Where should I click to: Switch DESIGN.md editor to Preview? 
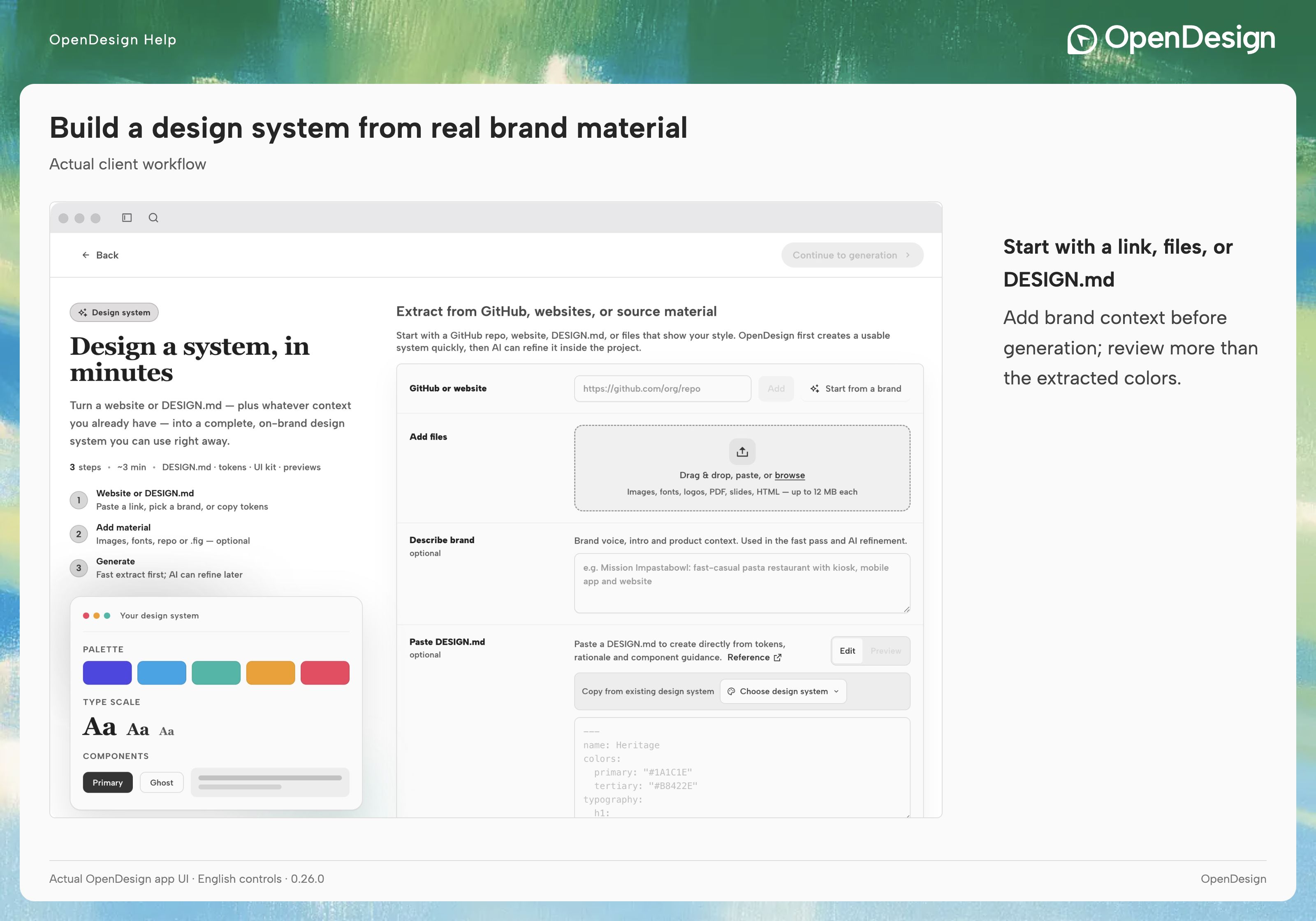click(885, 651)
